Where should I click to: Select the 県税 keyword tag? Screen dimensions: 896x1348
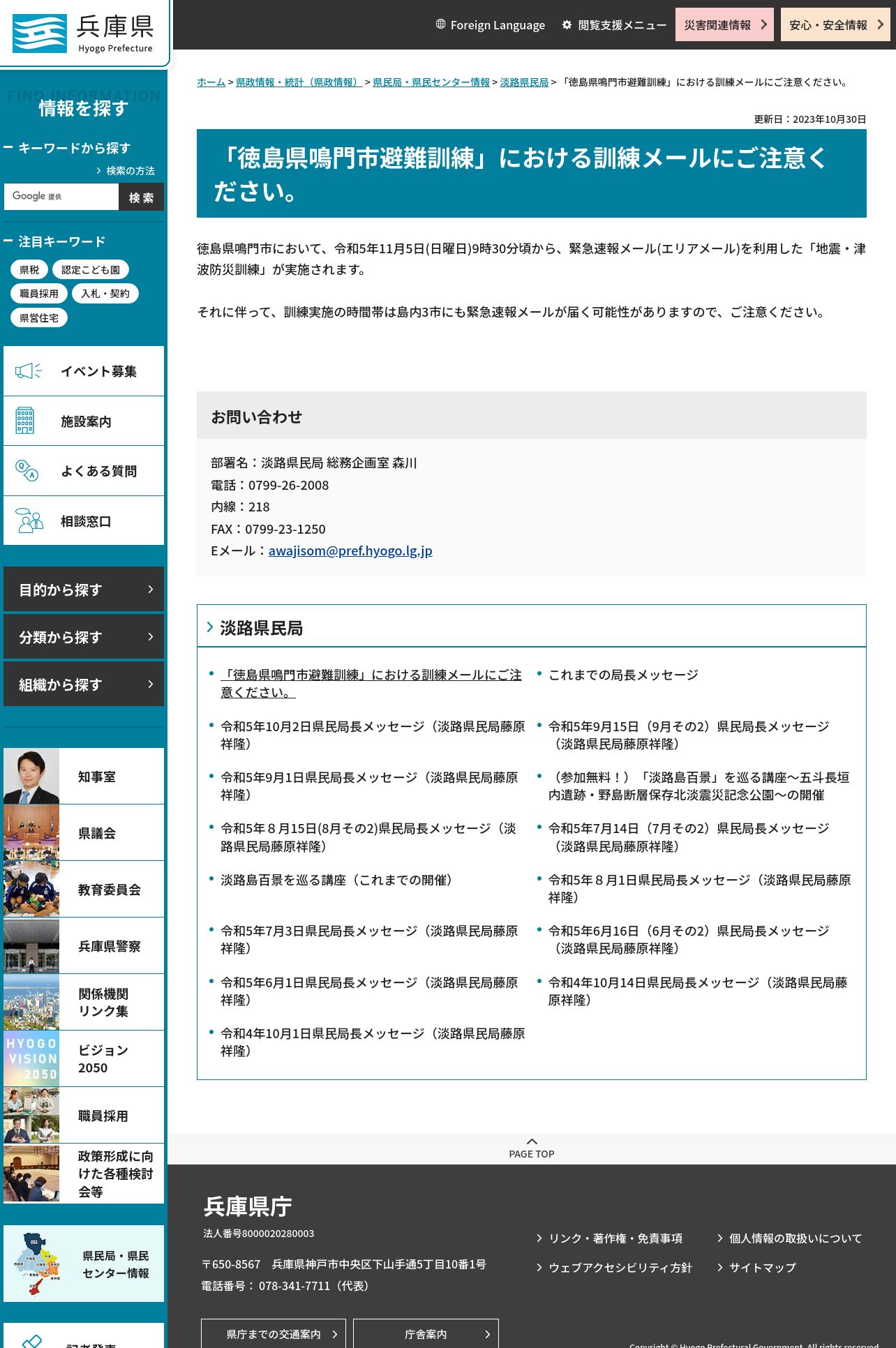click(29, 269)
